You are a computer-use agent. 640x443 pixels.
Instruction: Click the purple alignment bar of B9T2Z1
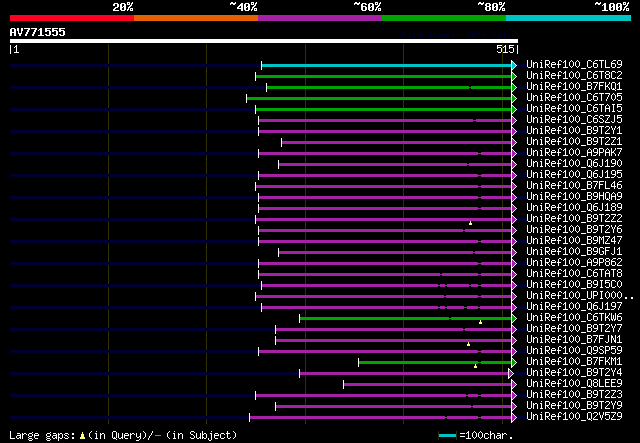coord(397,142)
